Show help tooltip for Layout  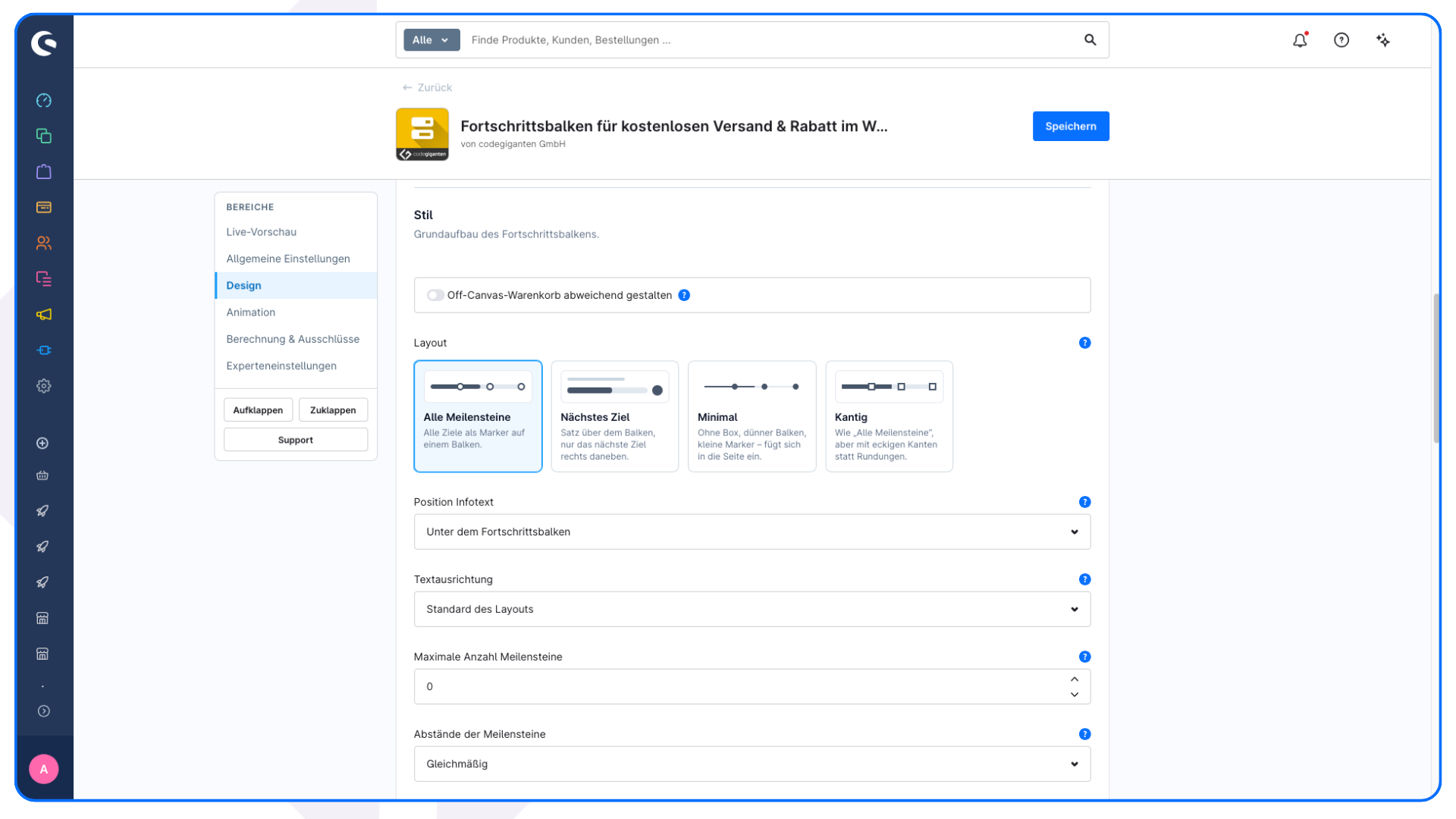[1084, 343]
